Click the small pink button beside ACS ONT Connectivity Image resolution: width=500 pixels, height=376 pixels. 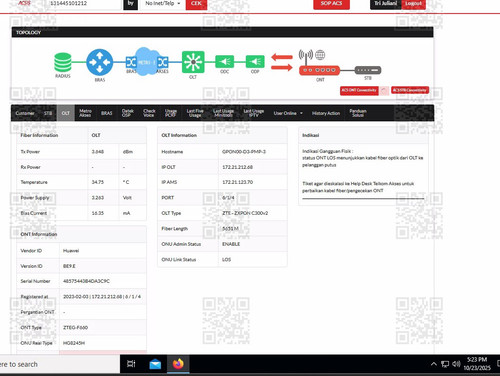384,91
